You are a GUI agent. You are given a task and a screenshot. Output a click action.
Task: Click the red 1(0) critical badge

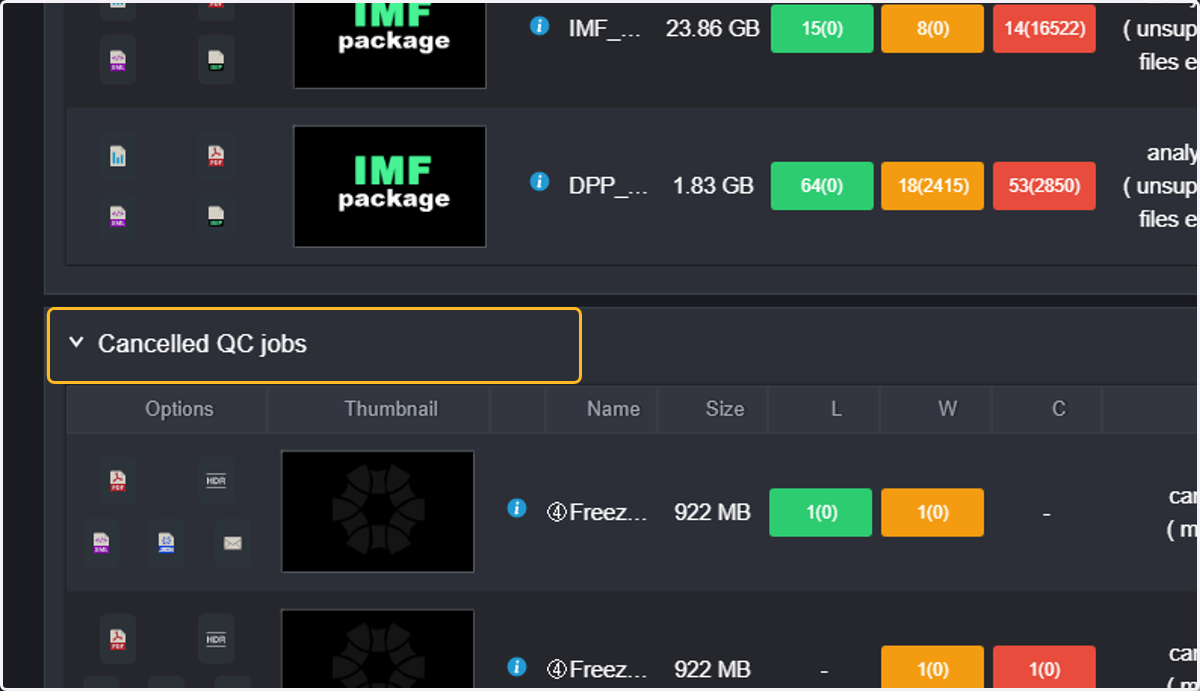pyautogui.click(x=1044, y=669)
